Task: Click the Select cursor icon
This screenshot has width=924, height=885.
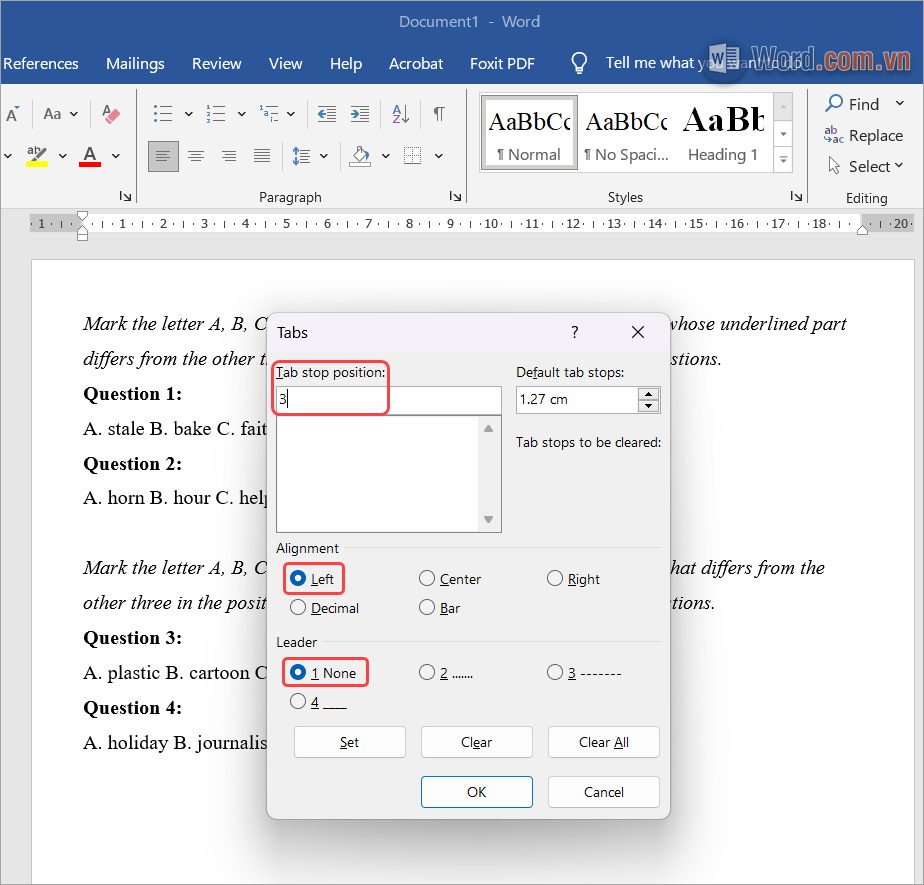Action: point(834,166)
